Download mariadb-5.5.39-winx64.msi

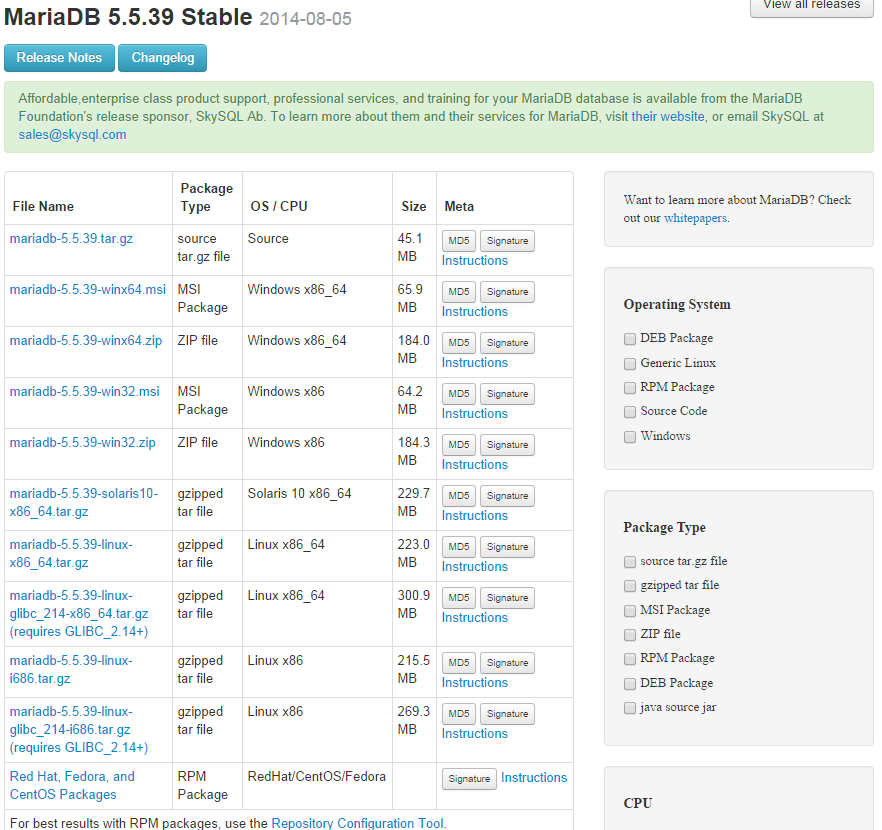click(88, 290)
